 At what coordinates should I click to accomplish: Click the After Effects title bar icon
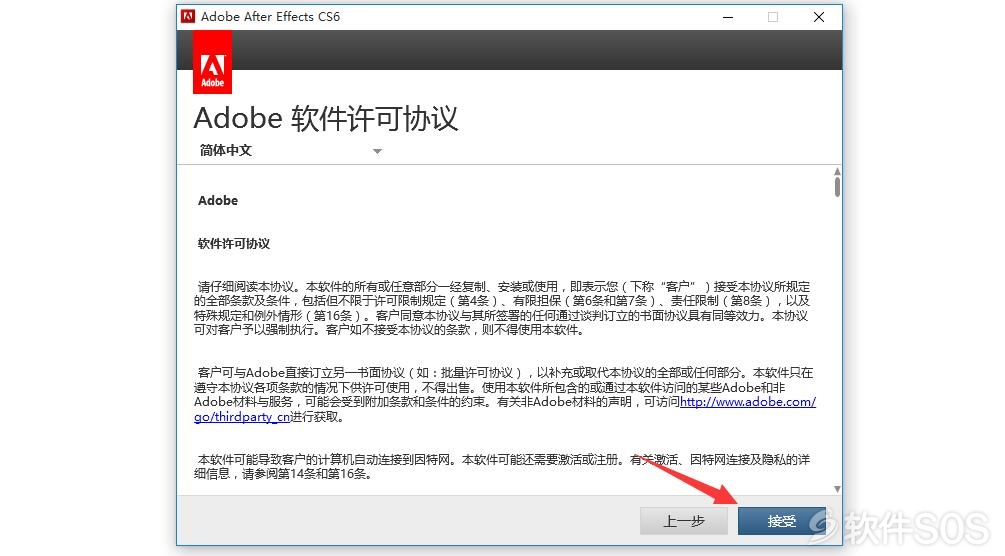(x=188, y=17)
